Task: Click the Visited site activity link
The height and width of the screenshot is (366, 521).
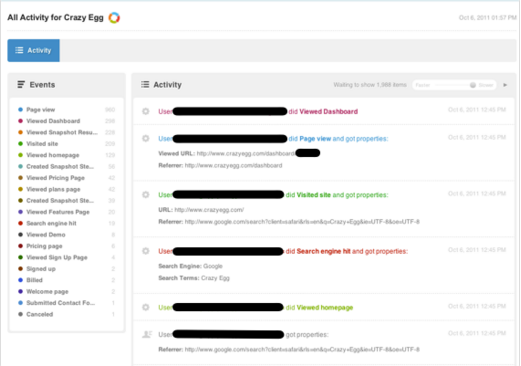Action: tap(314, 195)
